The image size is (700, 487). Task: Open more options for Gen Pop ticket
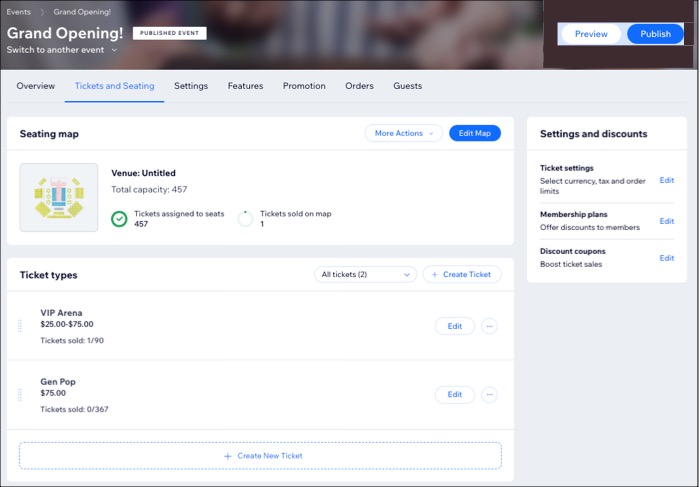pyautogui.click(x=489, y=395)
